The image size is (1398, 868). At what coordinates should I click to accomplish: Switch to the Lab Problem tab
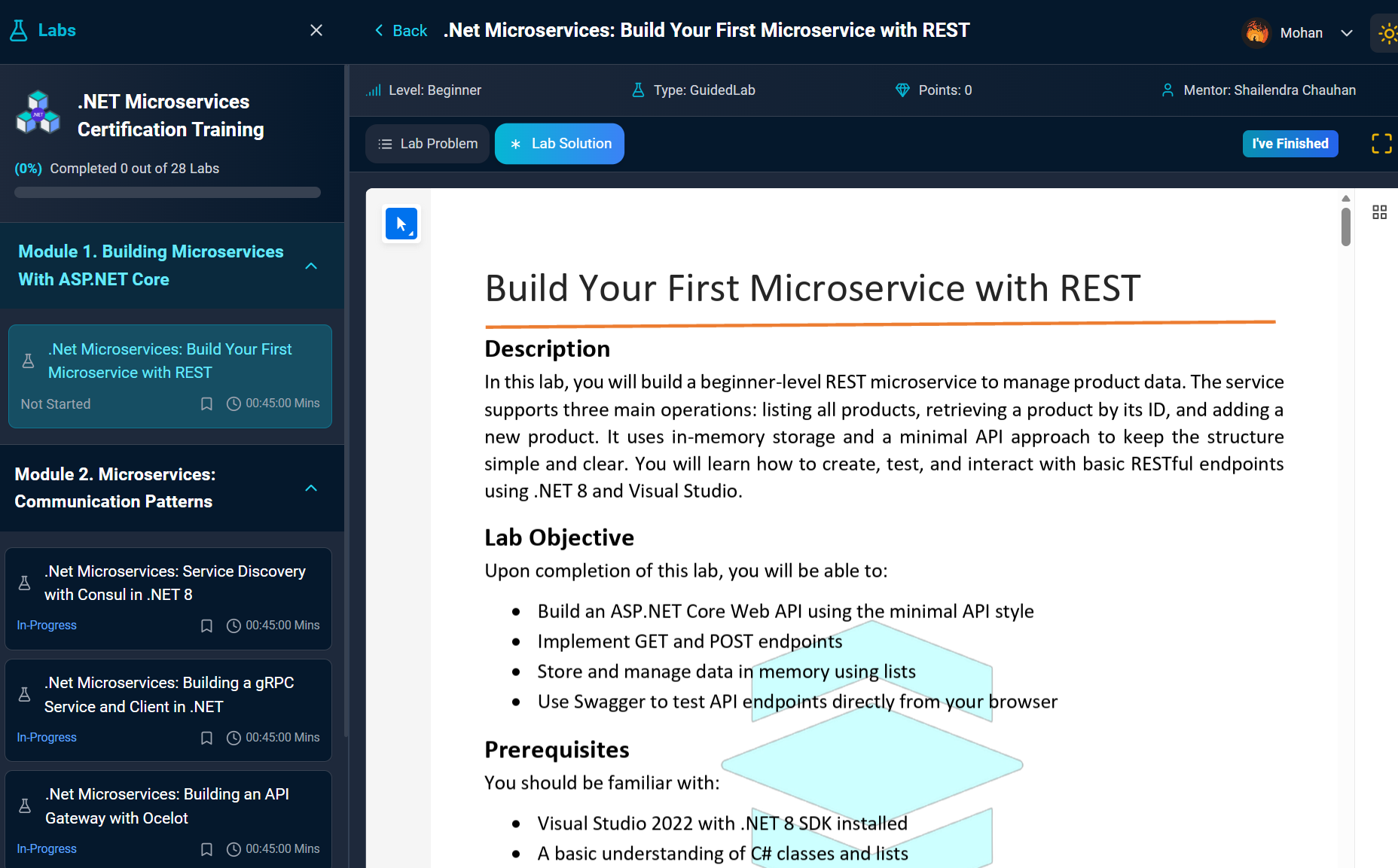[x=428, y=144]
